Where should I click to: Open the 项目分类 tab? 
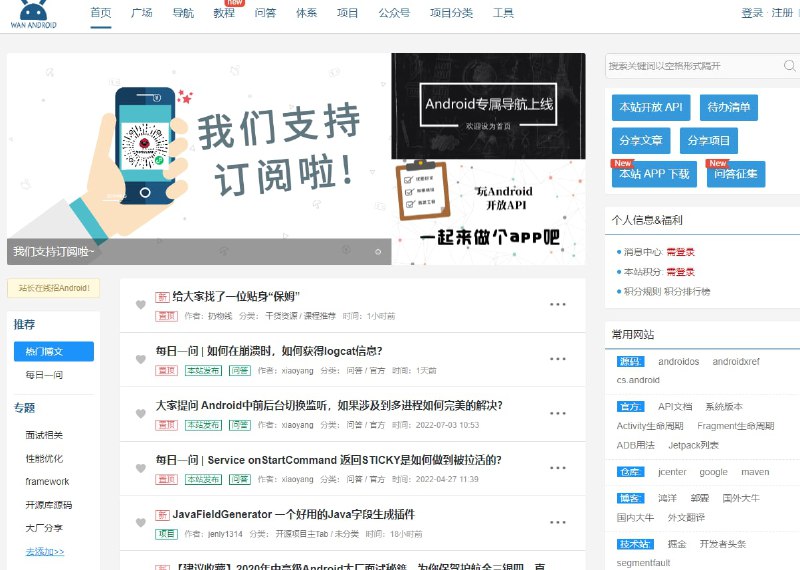[x=451, y=13]
